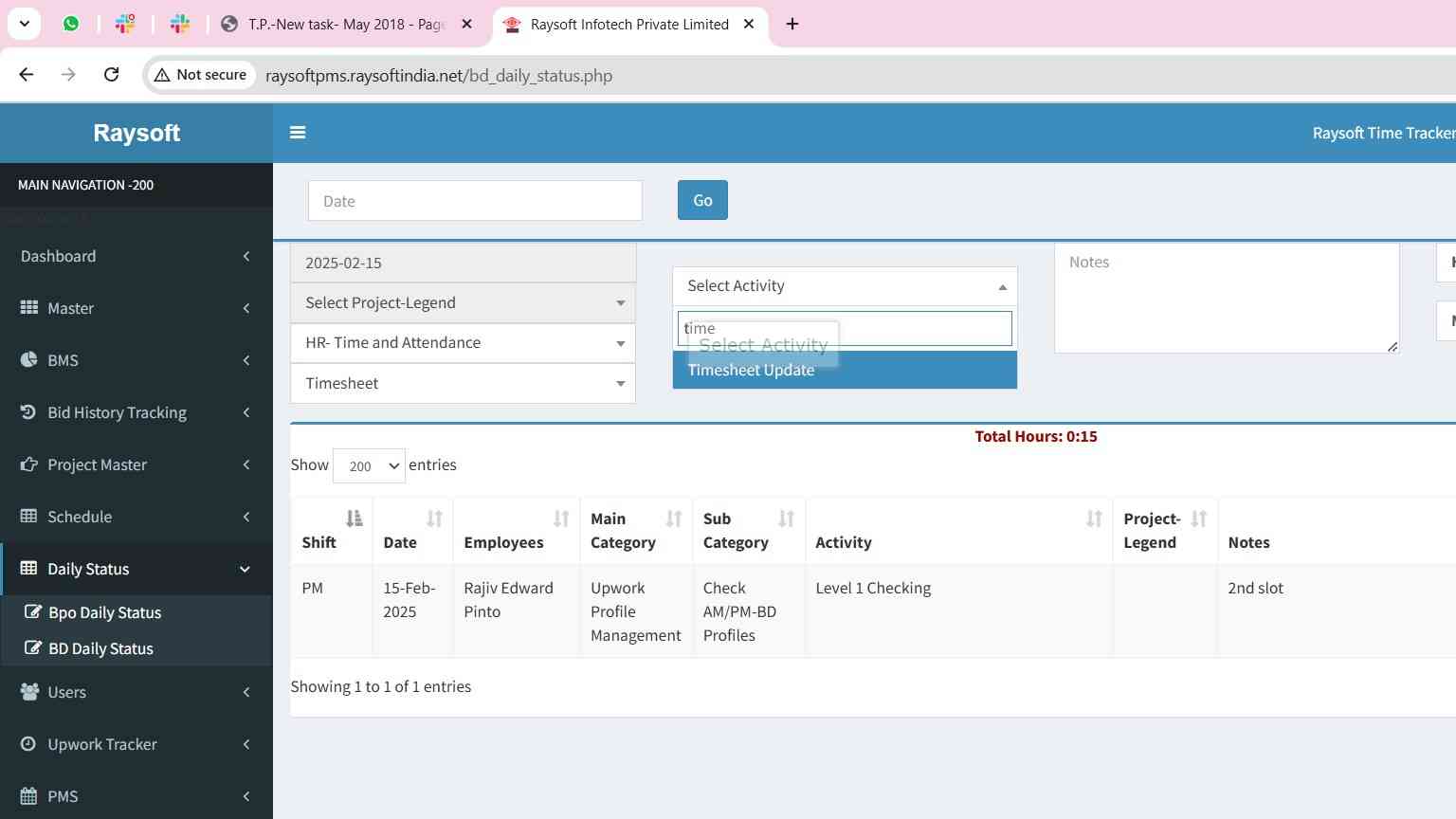Viewport: 1456px width, 819px height.
Task: Collapse the Select Activity dropdown
Action: [x=845, y=286]
